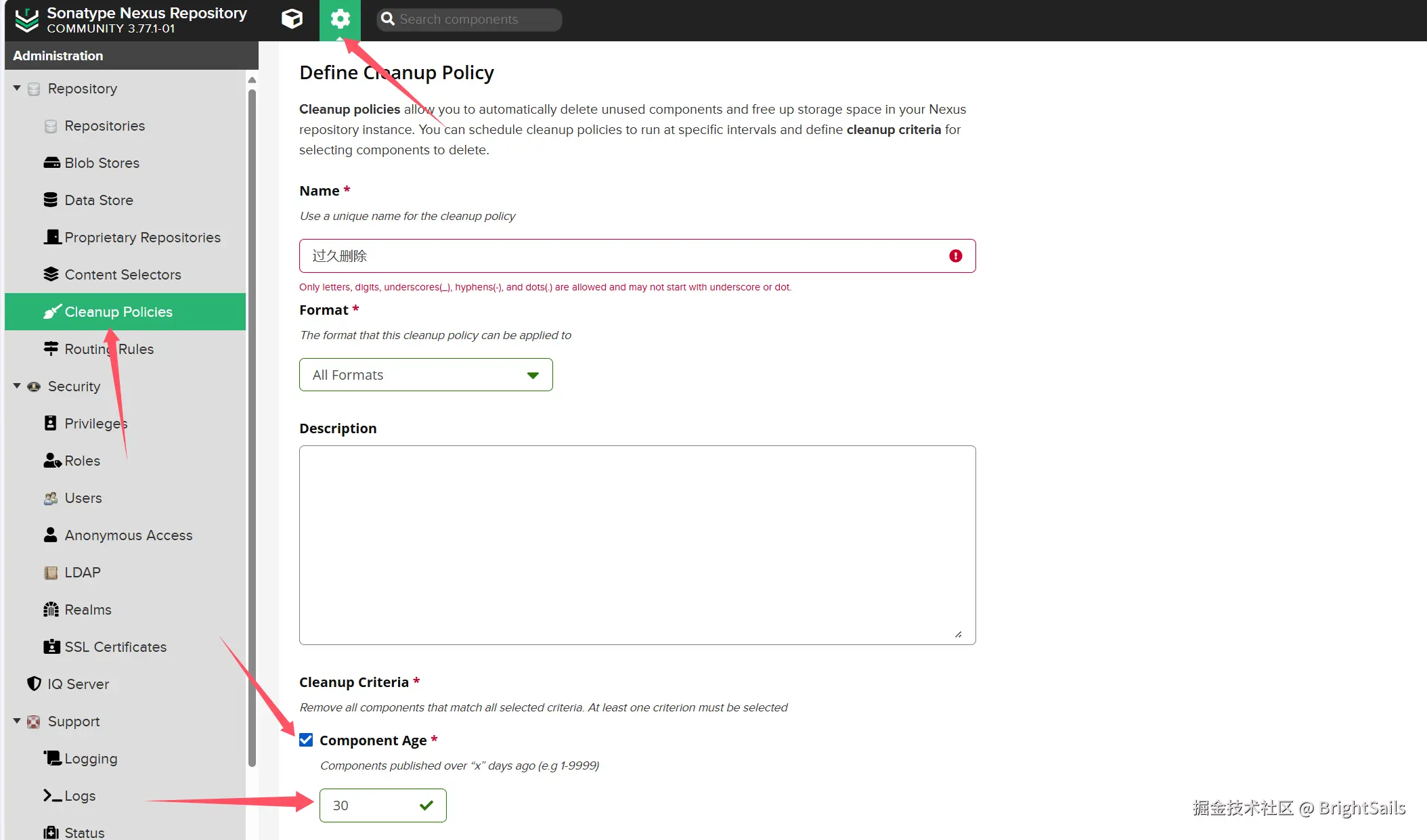1427x840 pixels.
Task: Open the All Formats dropdown
Action: 426,374
